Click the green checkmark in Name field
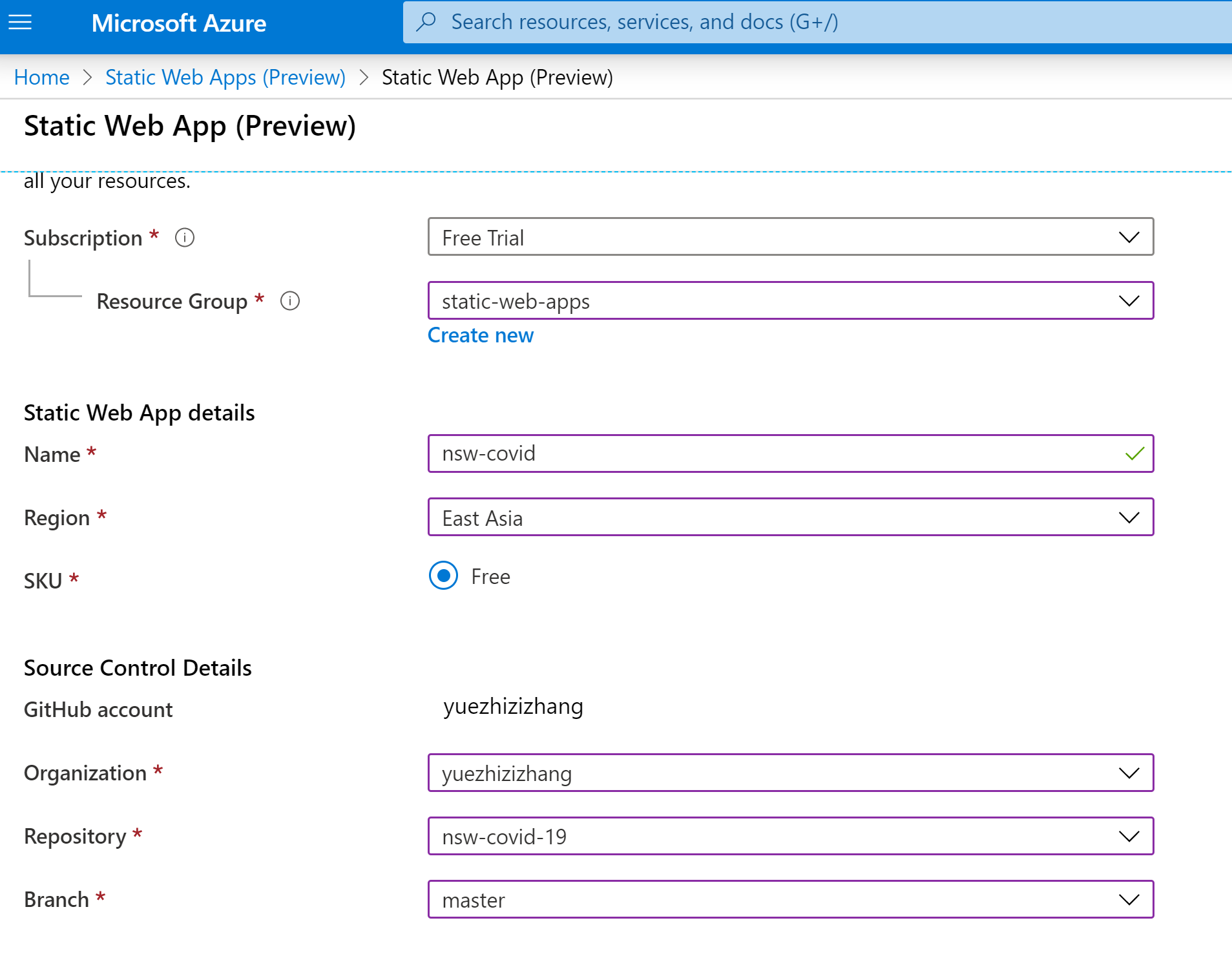This screenshot has width=1232, height=958. [x=1134, y=453]
